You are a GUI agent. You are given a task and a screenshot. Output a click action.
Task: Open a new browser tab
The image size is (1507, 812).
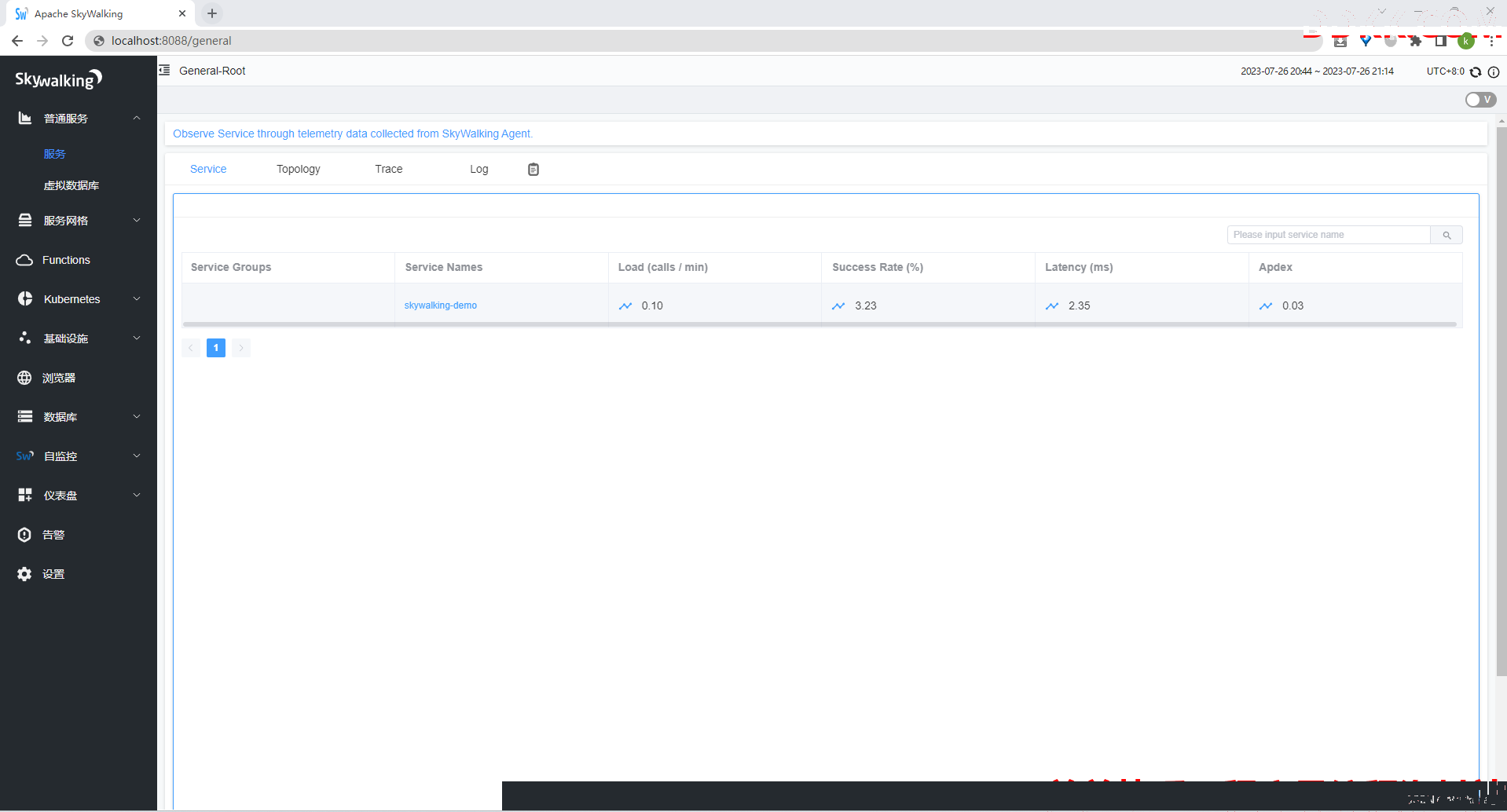pyautogui.click(x=212, y=13)
